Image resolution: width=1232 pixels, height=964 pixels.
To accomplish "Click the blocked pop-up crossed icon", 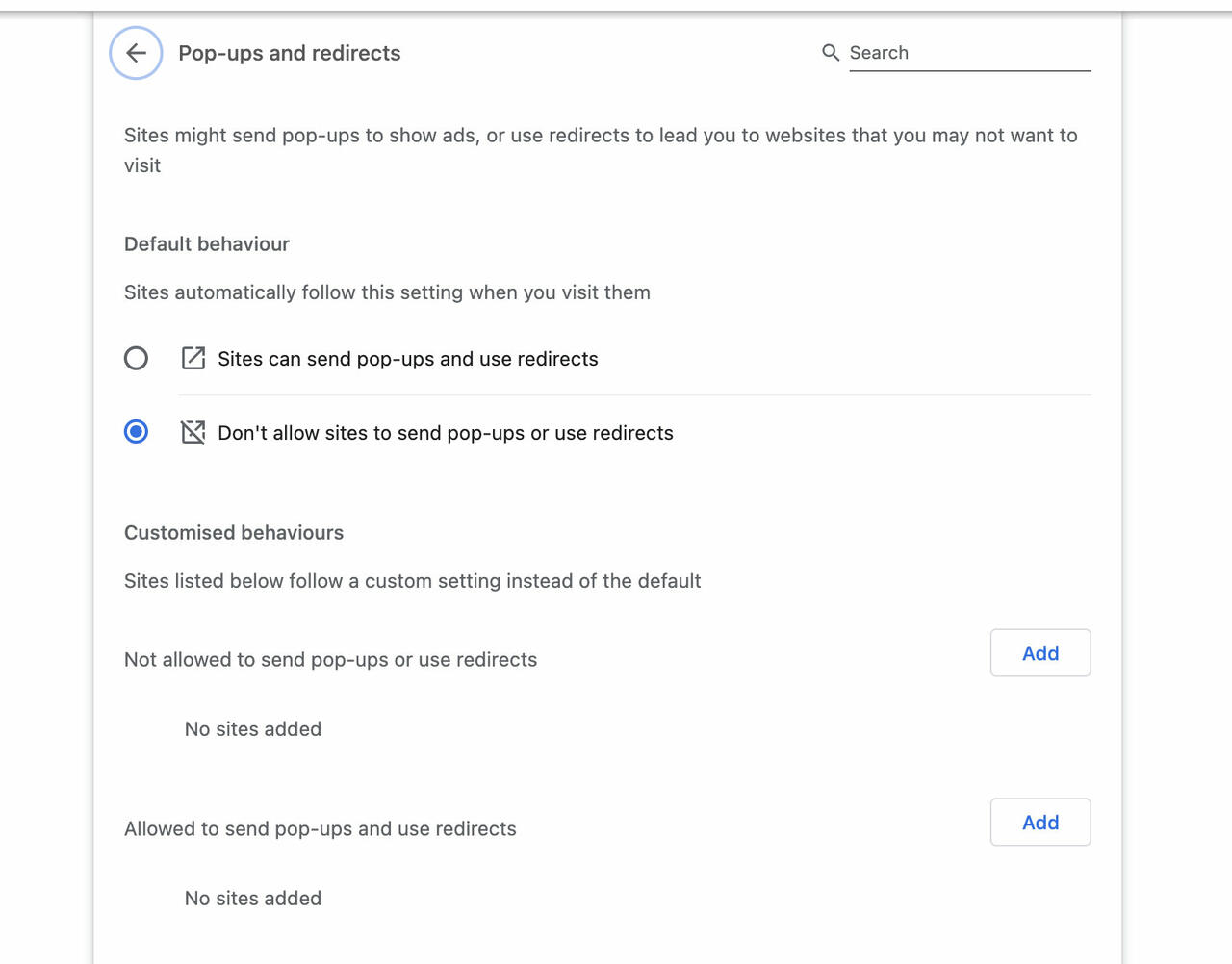I will click(x=193, y=432).
